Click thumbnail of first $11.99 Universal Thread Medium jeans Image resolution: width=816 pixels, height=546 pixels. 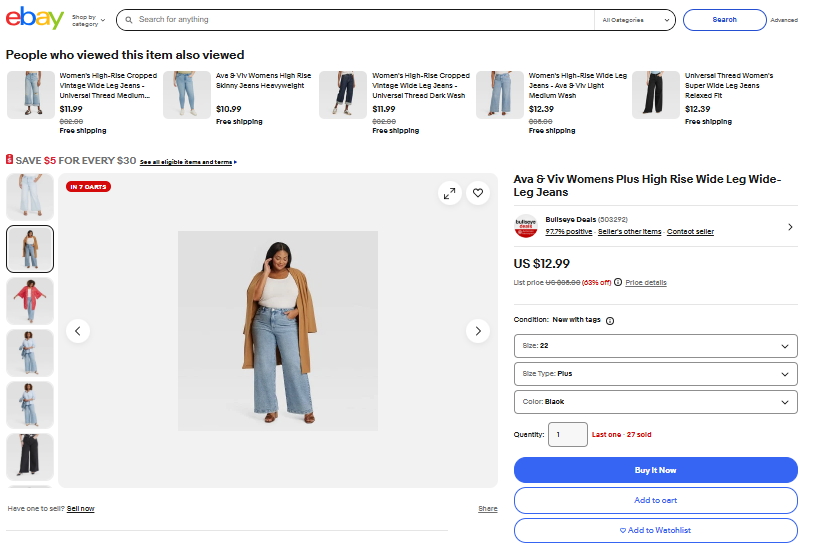click(x=31, y=95)
